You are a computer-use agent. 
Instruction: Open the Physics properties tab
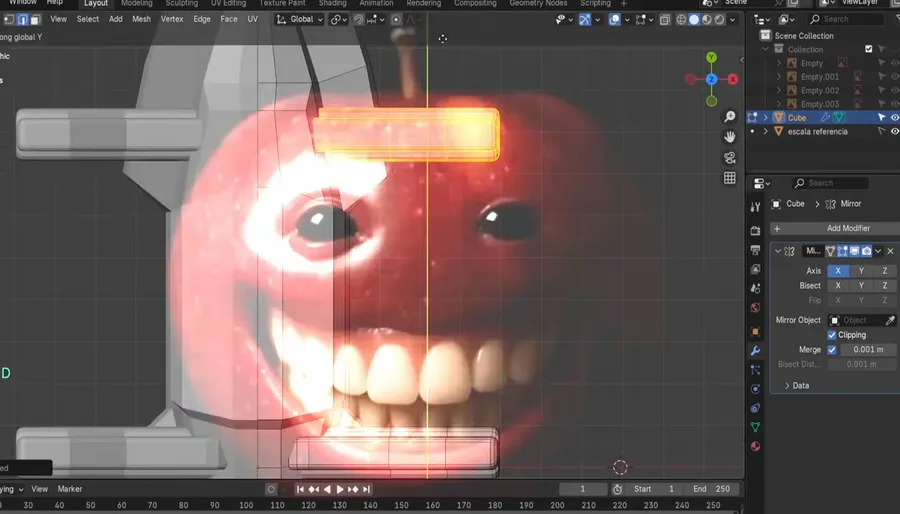755,389
